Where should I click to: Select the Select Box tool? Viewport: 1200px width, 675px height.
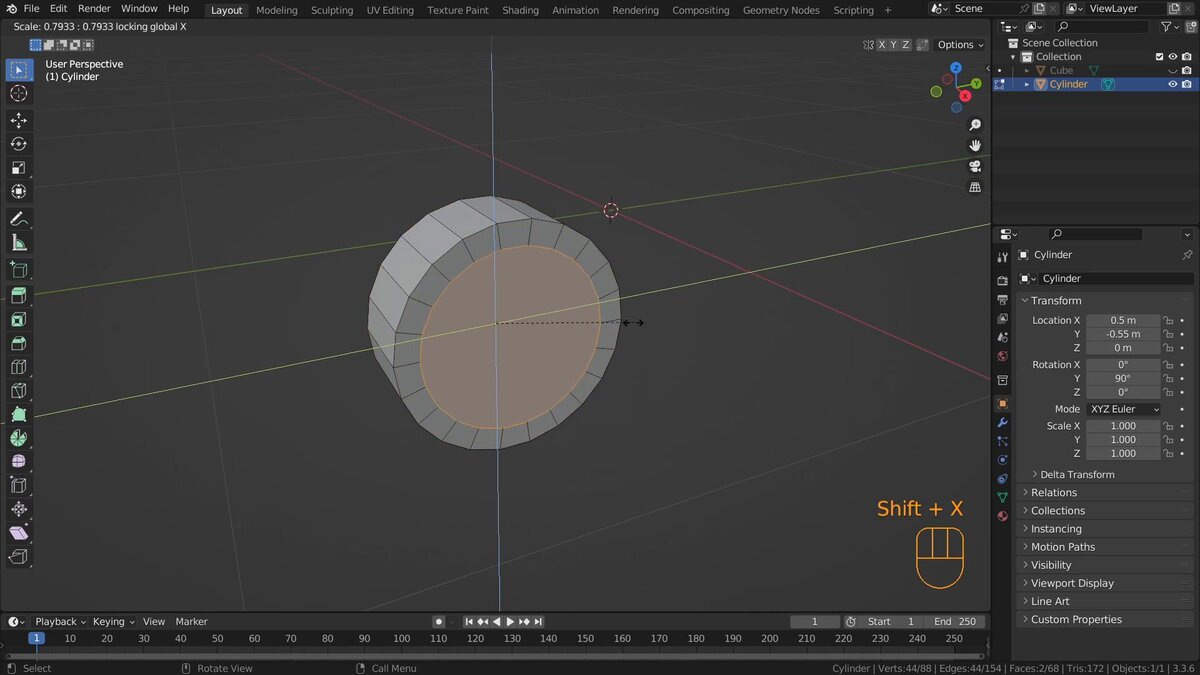(x=19, y=70)
